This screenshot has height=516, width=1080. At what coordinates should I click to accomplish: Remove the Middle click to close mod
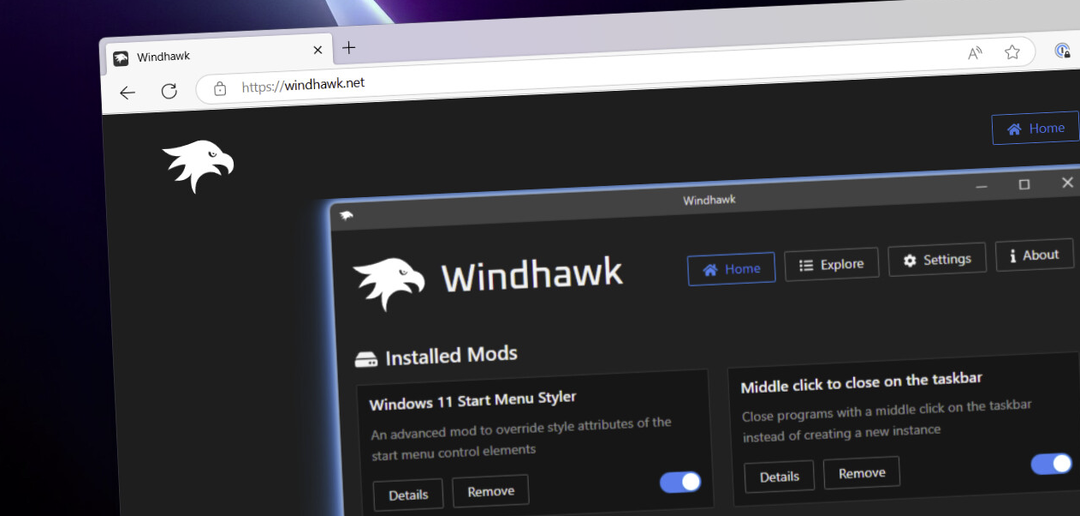click(862, 473)
